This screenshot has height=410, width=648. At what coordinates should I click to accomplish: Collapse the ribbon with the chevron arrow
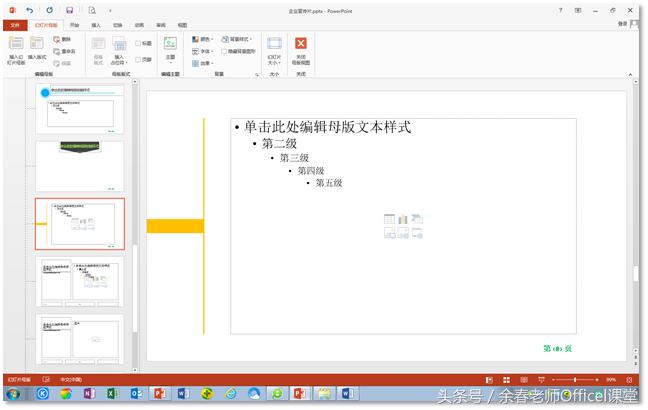630,75
